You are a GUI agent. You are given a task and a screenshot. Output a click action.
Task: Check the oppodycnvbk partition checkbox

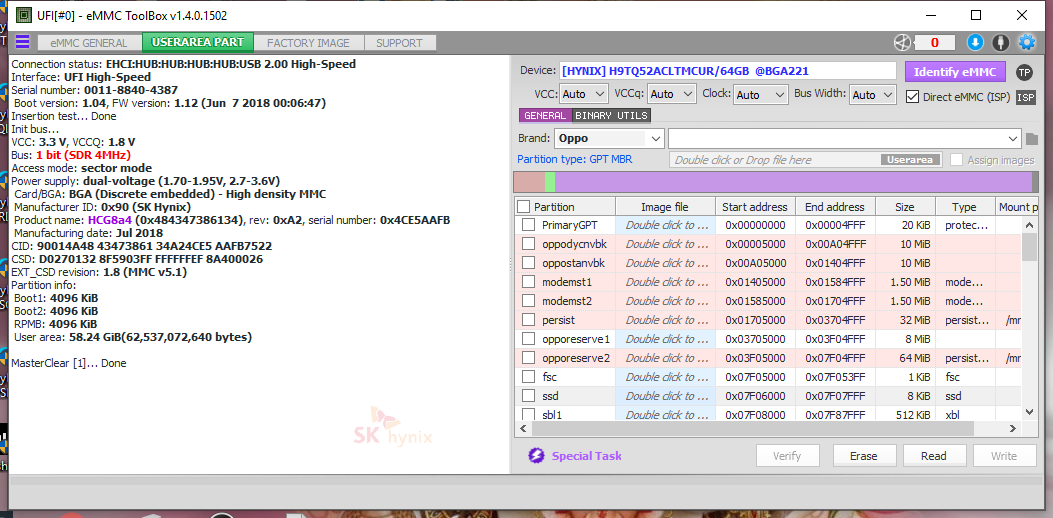click(529, 244)
